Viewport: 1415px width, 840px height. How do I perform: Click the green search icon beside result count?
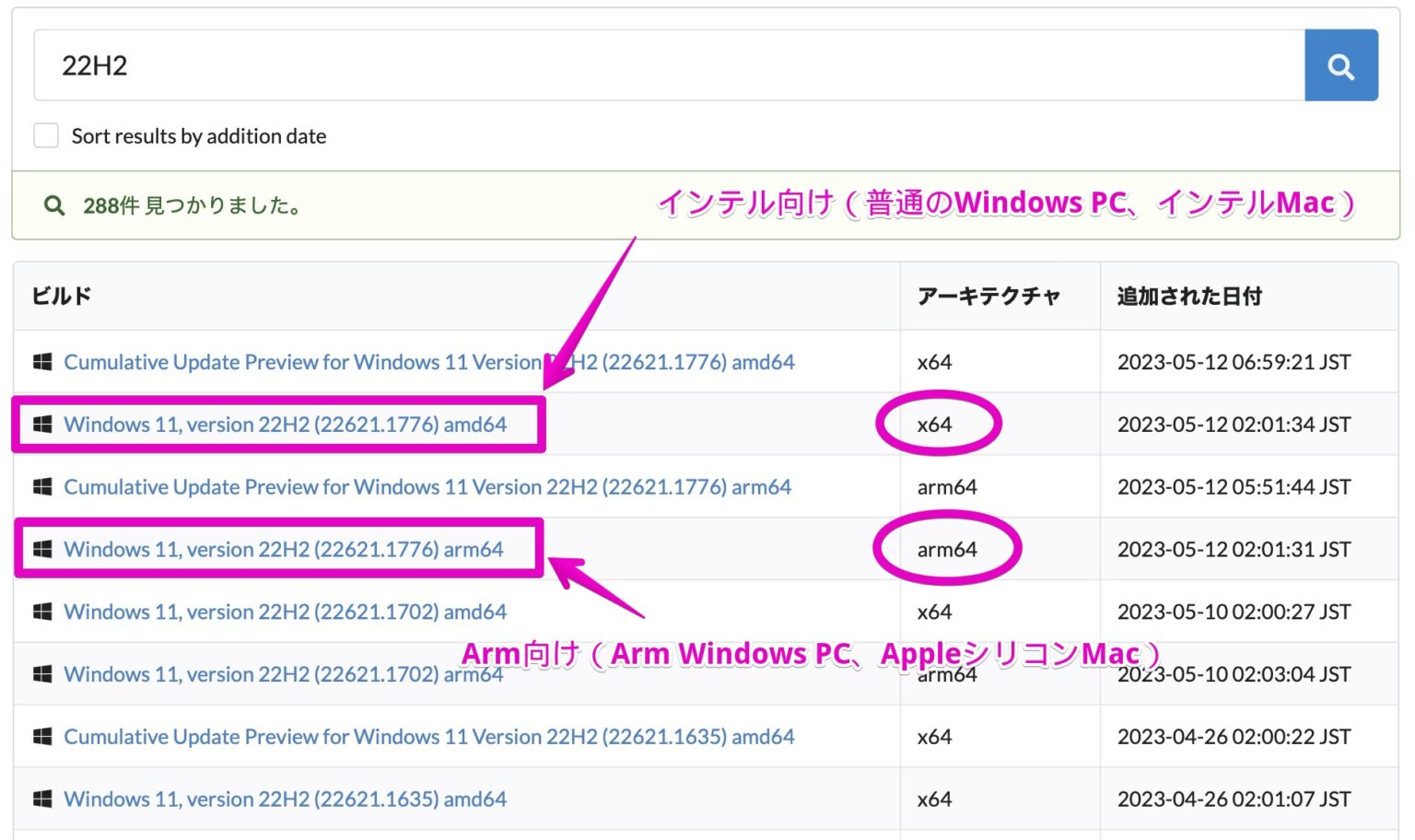54,204
